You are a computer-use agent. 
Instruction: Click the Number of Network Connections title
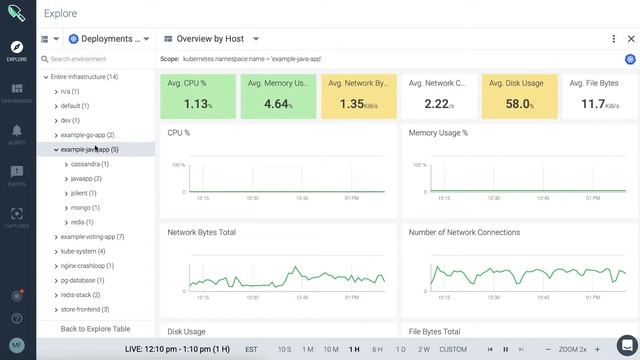(x=464, y=232)
